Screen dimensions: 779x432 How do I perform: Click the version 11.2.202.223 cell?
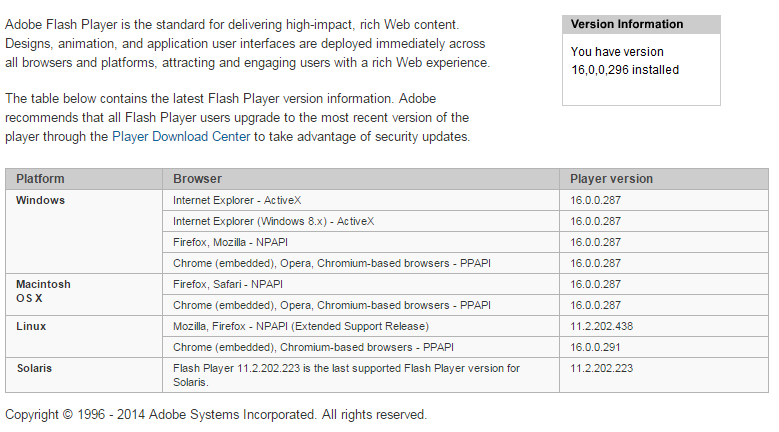click(x=664, y=375)
